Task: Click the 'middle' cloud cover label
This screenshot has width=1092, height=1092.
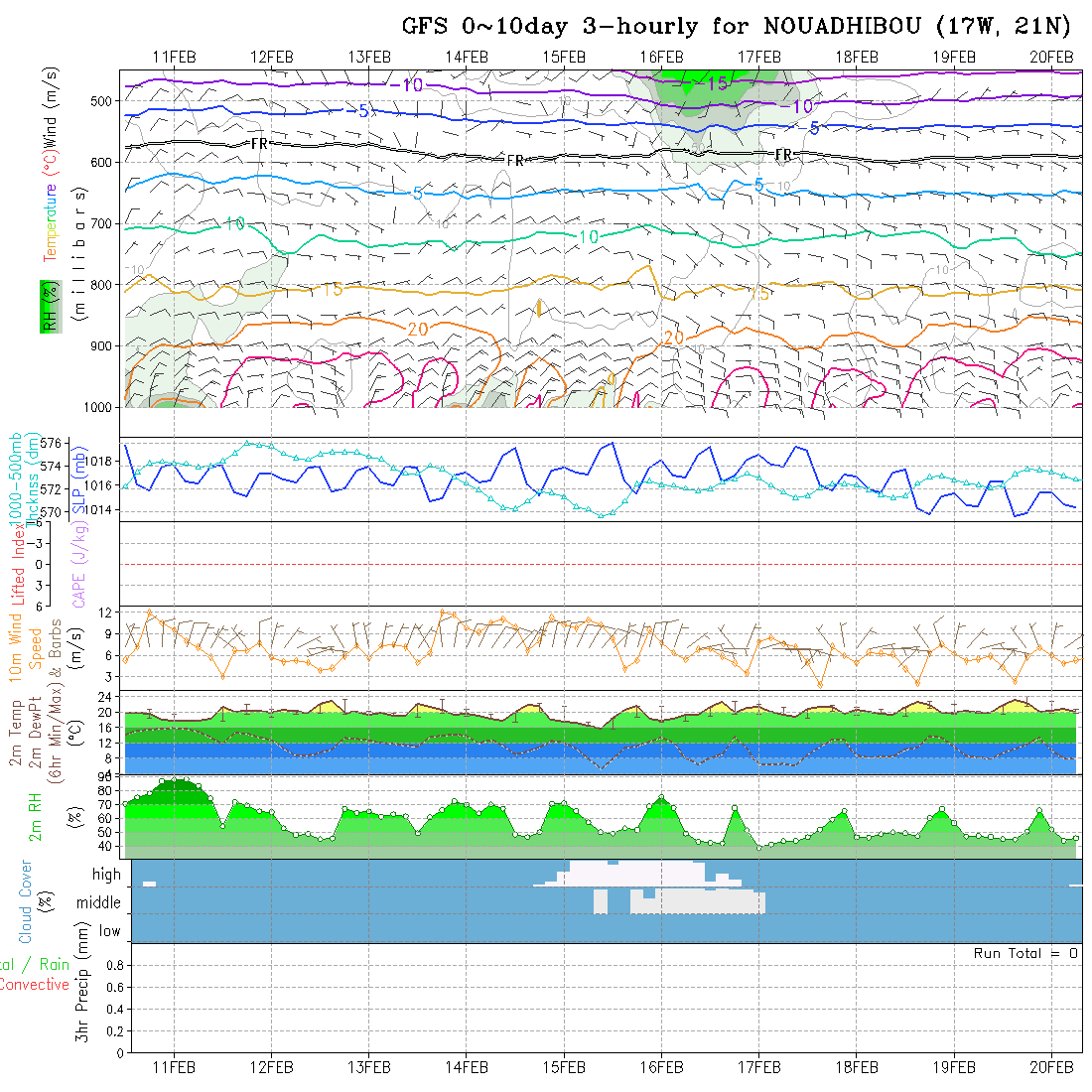Action: pyautogui.click(x=99, y=903)
